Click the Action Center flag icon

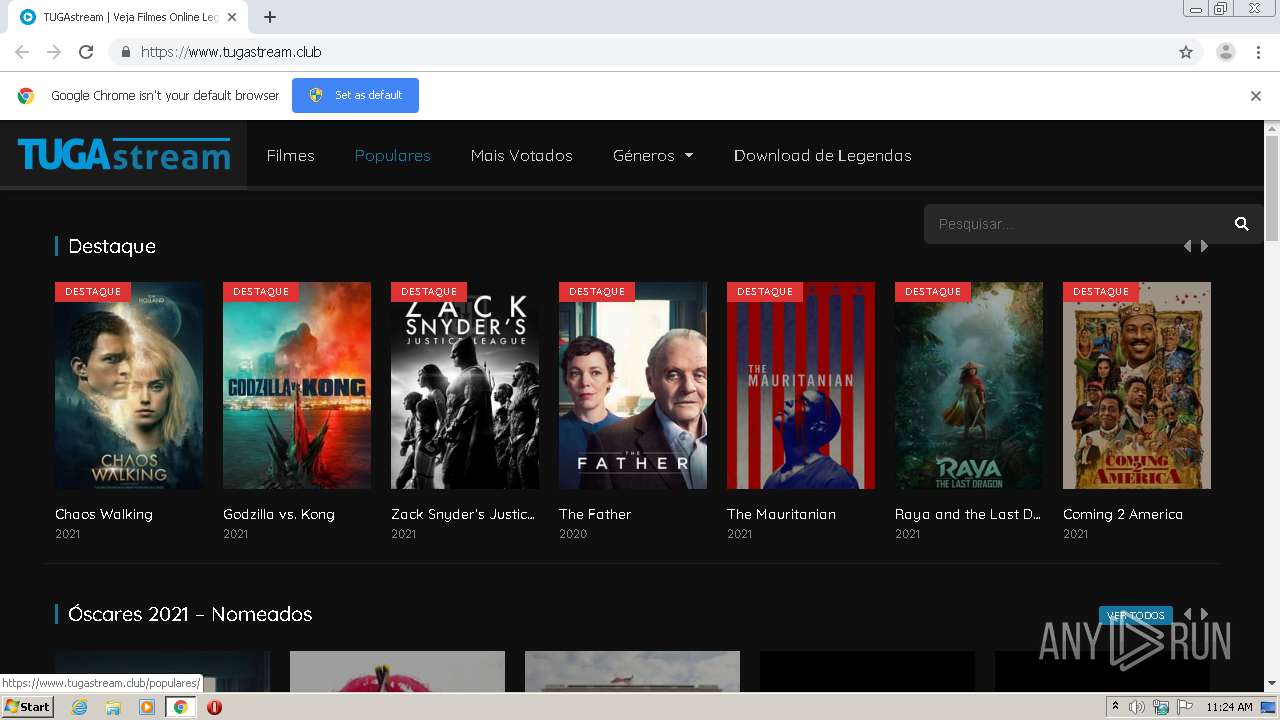(x=1185, y=707)
